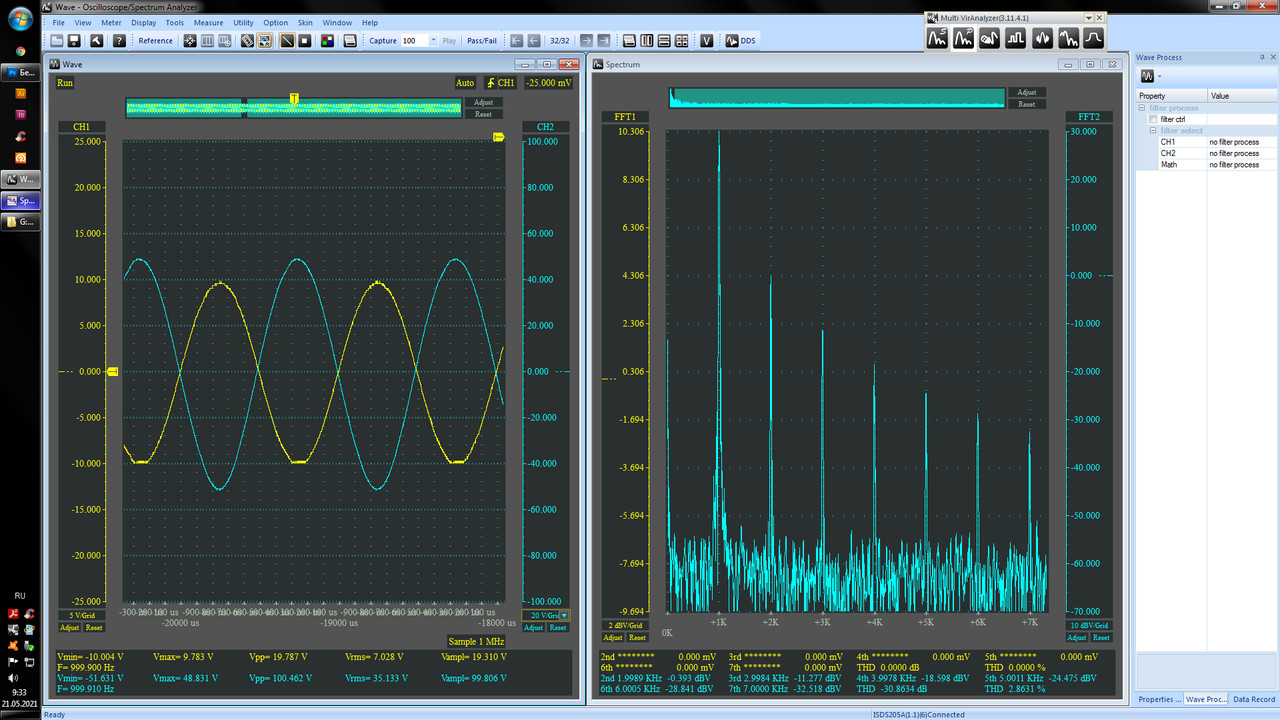Open the Meter menu
The image size is (1280, 720).
point(111,22)
